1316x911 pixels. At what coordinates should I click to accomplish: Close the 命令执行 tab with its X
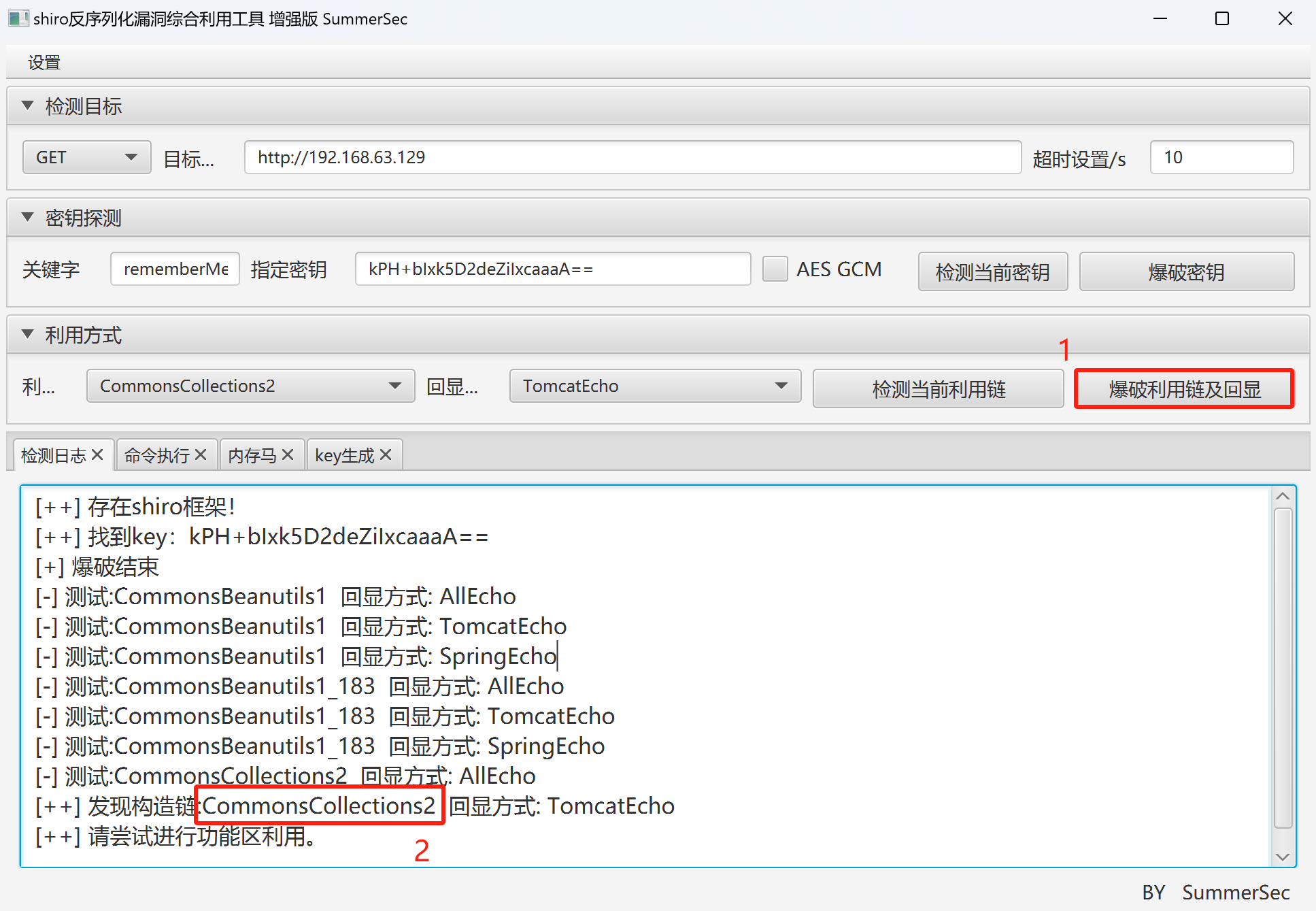(x=201, y=454)
